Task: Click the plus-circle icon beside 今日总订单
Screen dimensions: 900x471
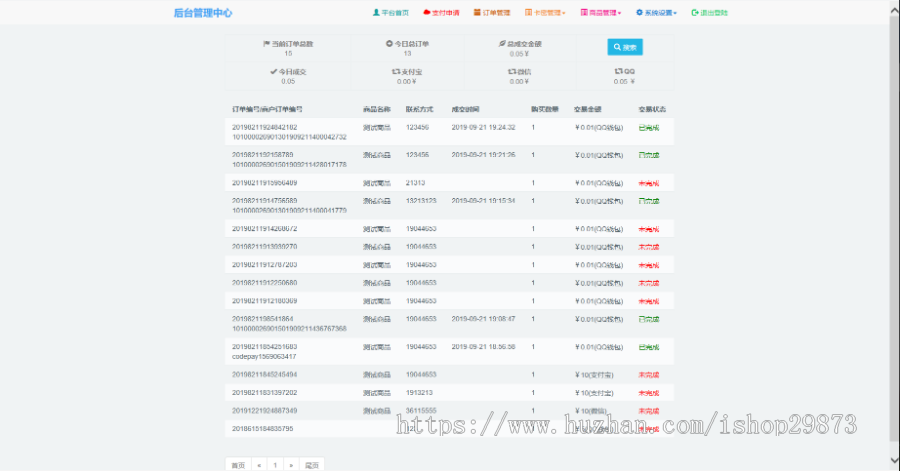Action: click(x=389, y=44)
